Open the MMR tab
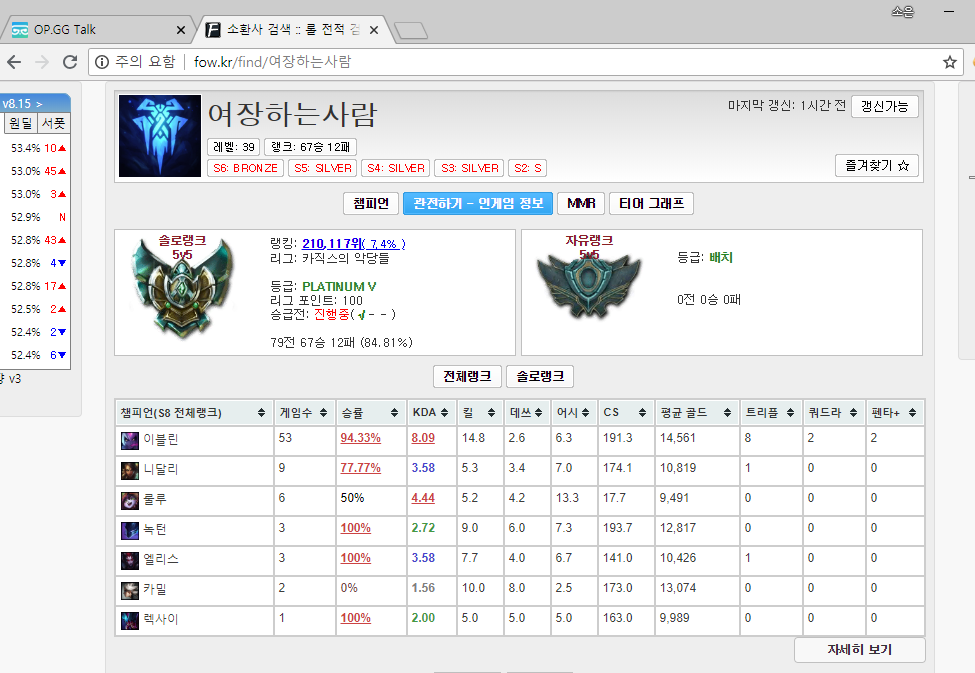 [x=580, y=202]
